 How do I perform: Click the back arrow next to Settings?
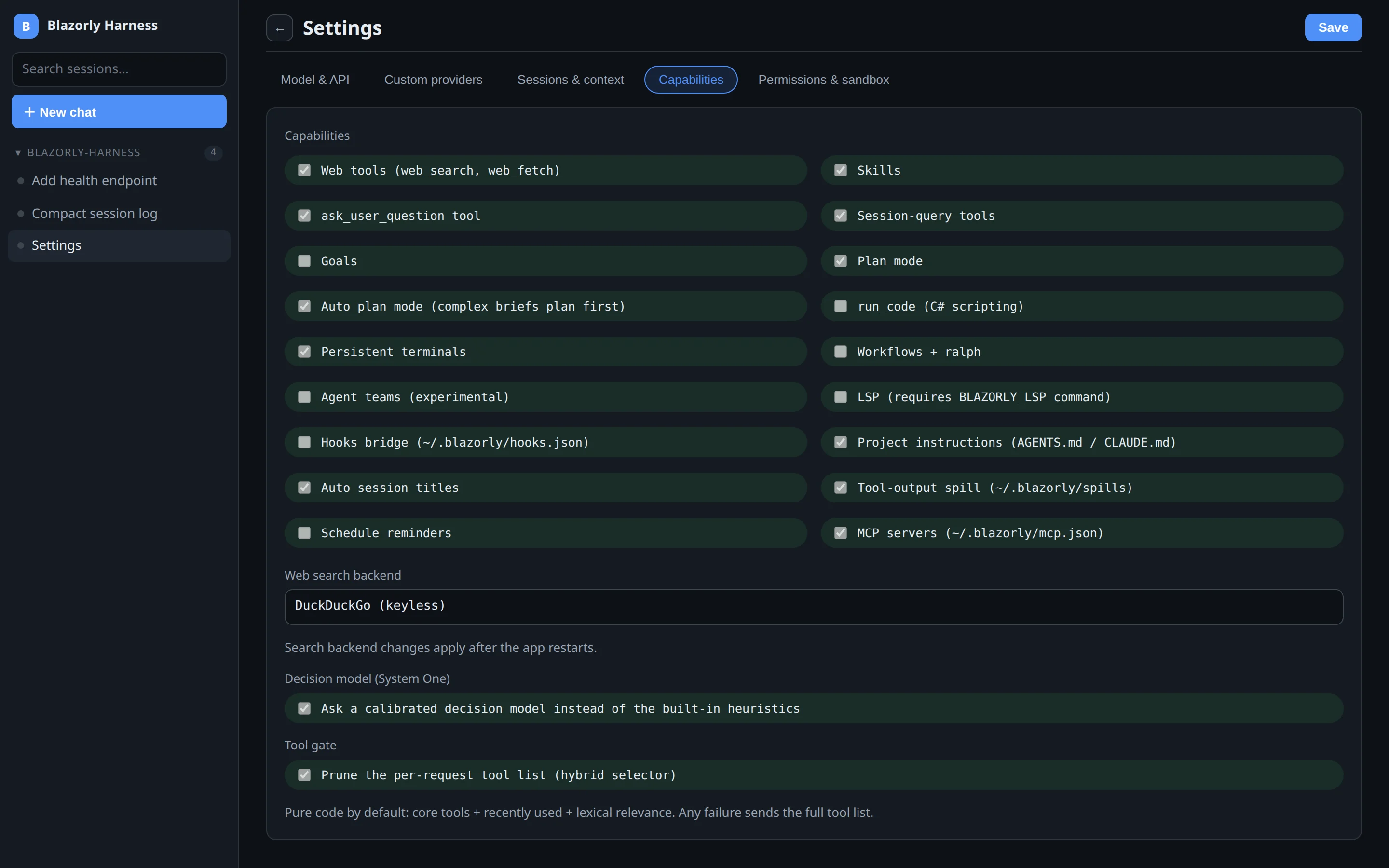click(280, 28)
